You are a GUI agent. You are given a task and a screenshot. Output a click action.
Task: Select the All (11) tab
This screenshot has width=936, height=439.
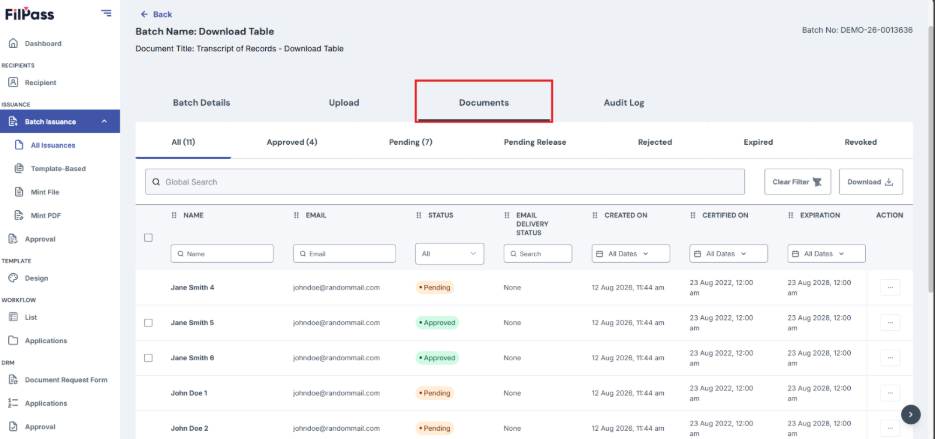click(183, 142)
